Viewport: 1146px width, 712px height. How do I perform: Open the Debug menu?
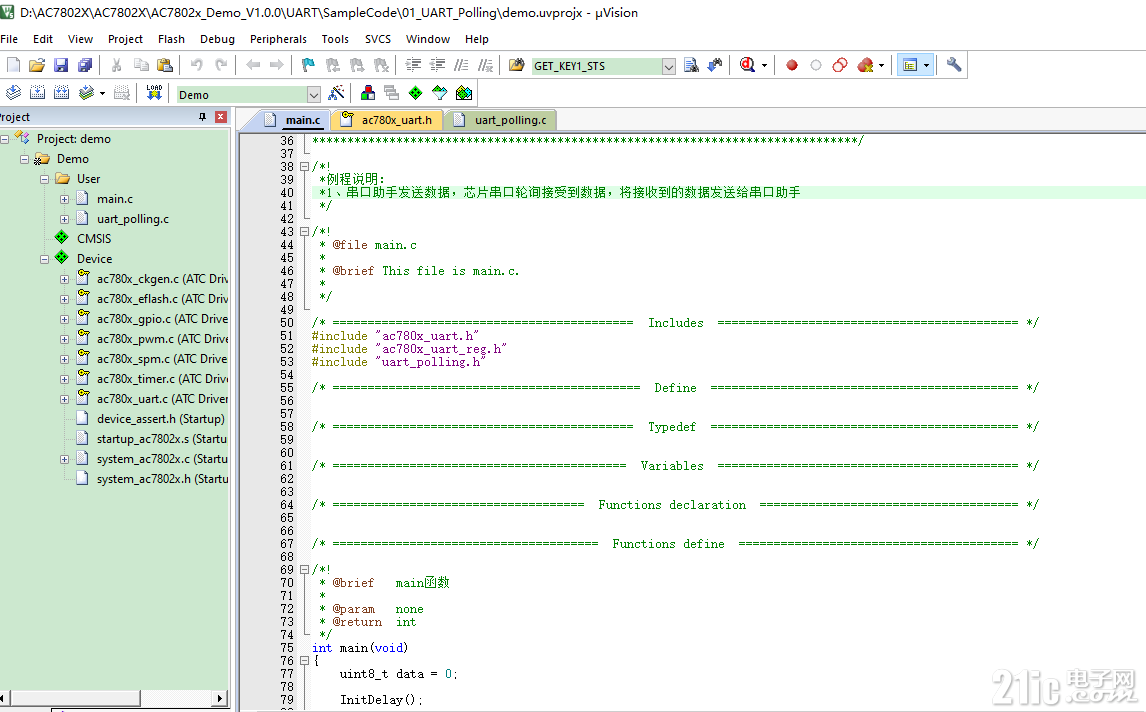(x=217, y=39)
